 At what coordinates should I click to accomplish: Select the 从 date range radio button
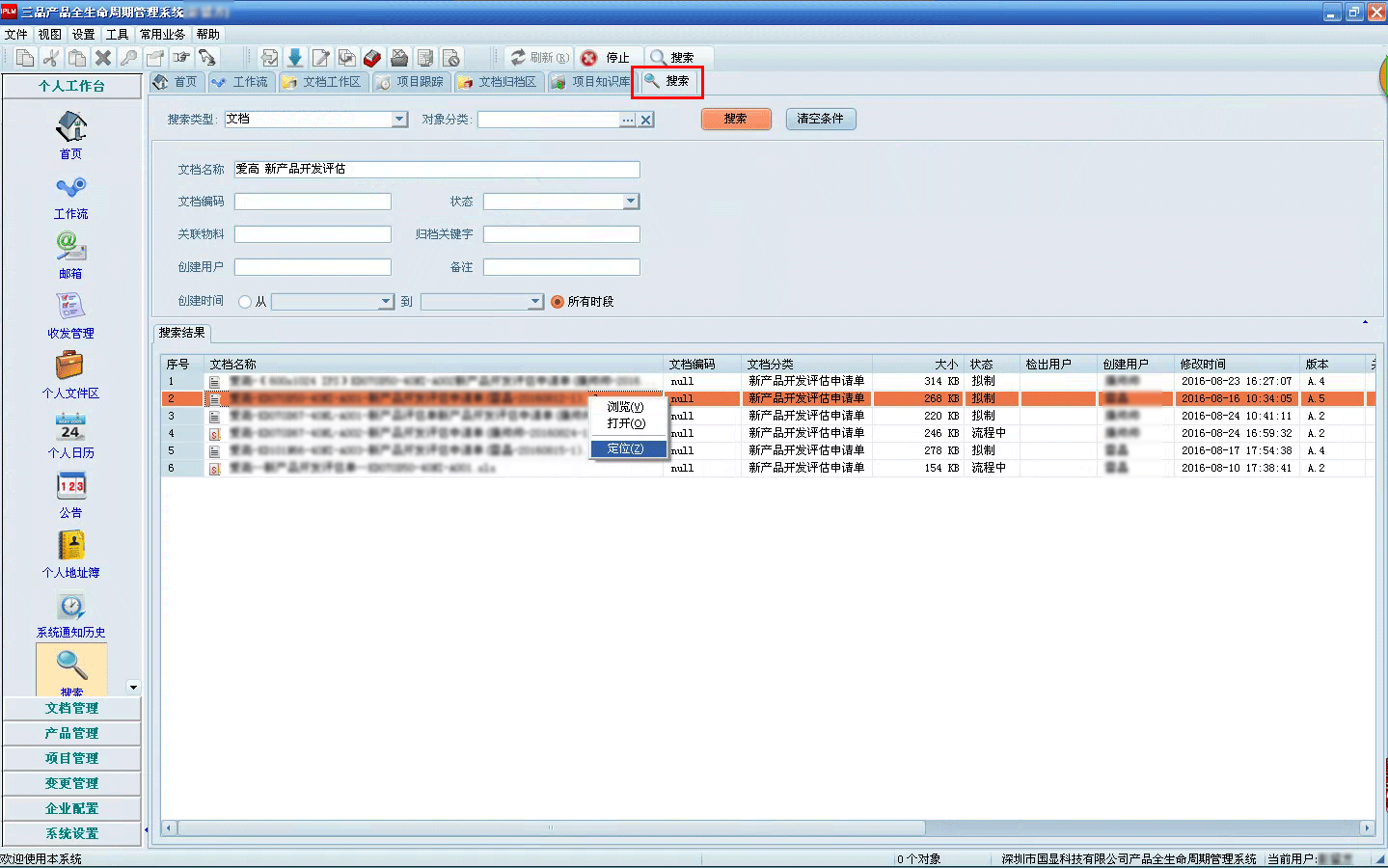coord(245,302)
